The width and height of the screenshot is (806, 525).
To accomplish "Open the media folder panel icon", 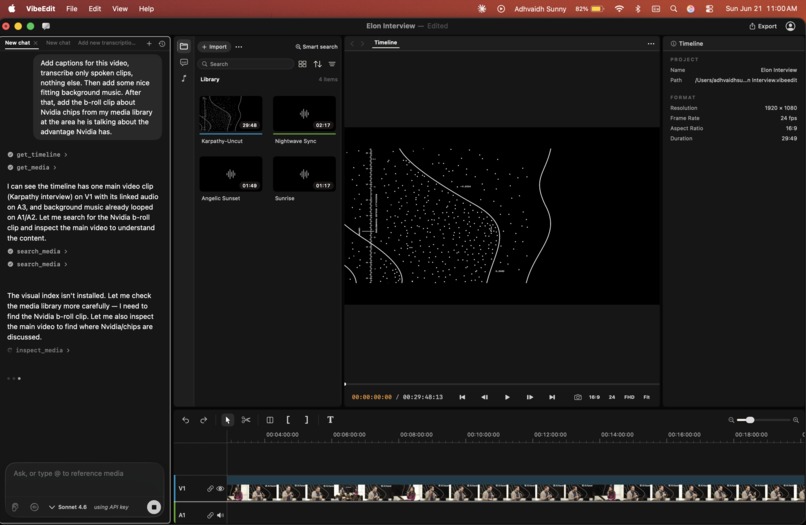I will [184, 46].
